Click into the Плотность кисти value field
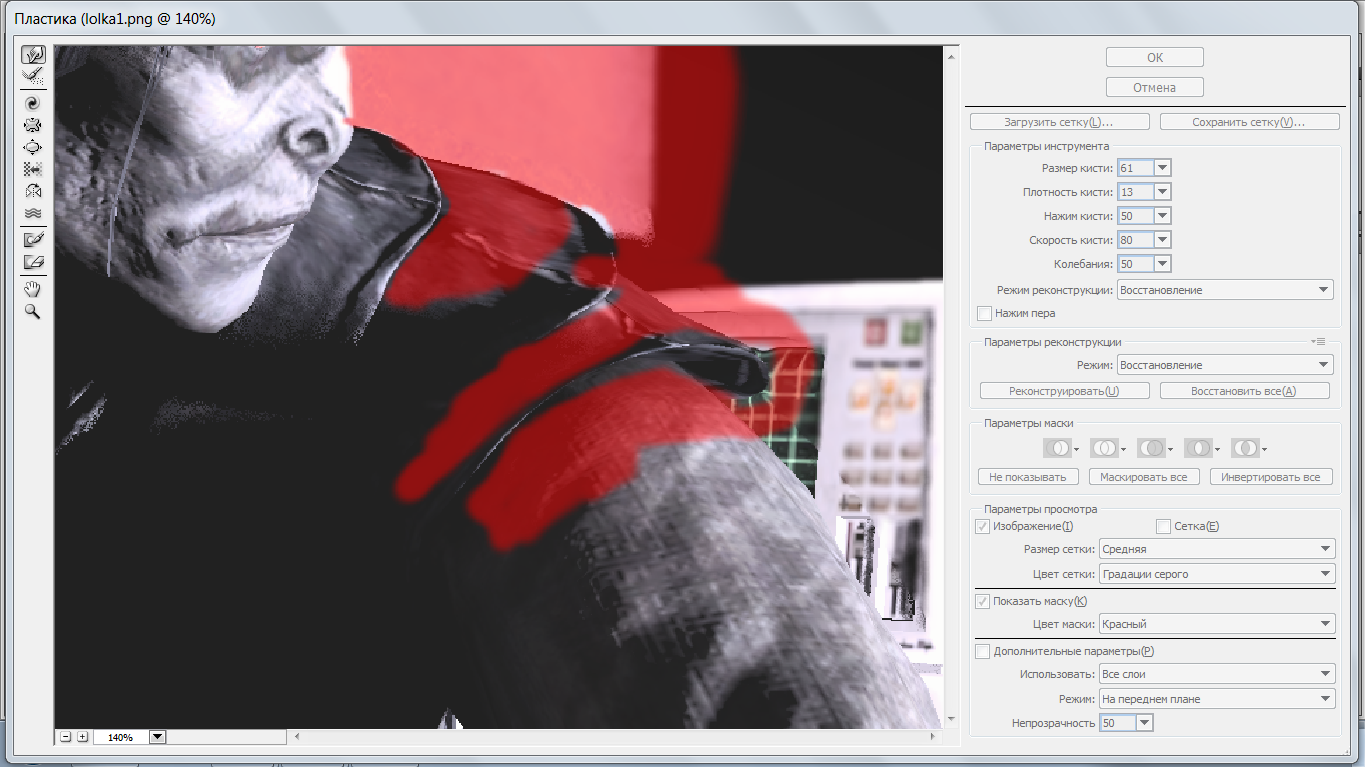 tap(1135, 192)
